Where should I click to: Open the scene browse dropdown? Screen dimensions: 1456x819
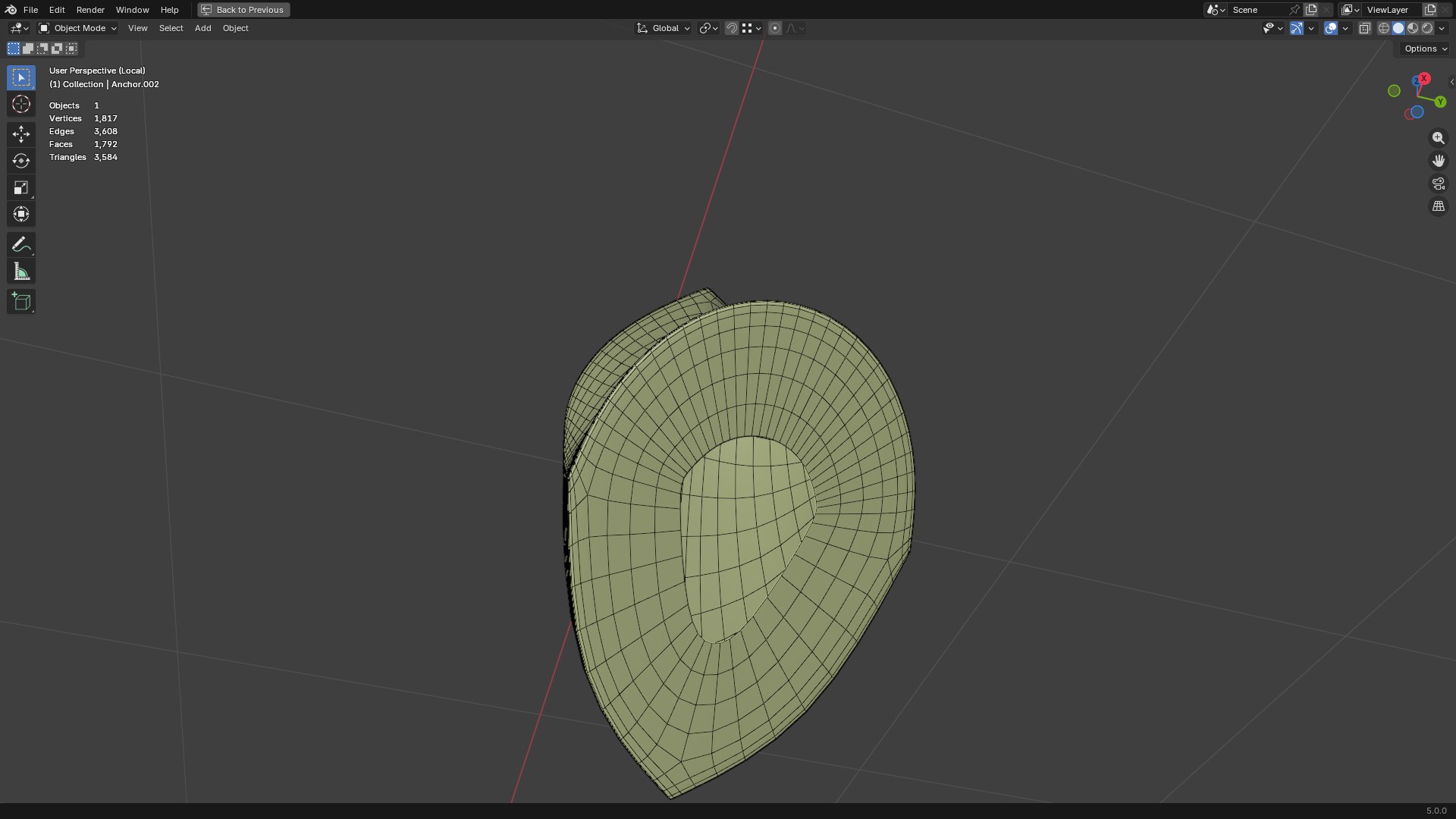[x=1216, y=10]
